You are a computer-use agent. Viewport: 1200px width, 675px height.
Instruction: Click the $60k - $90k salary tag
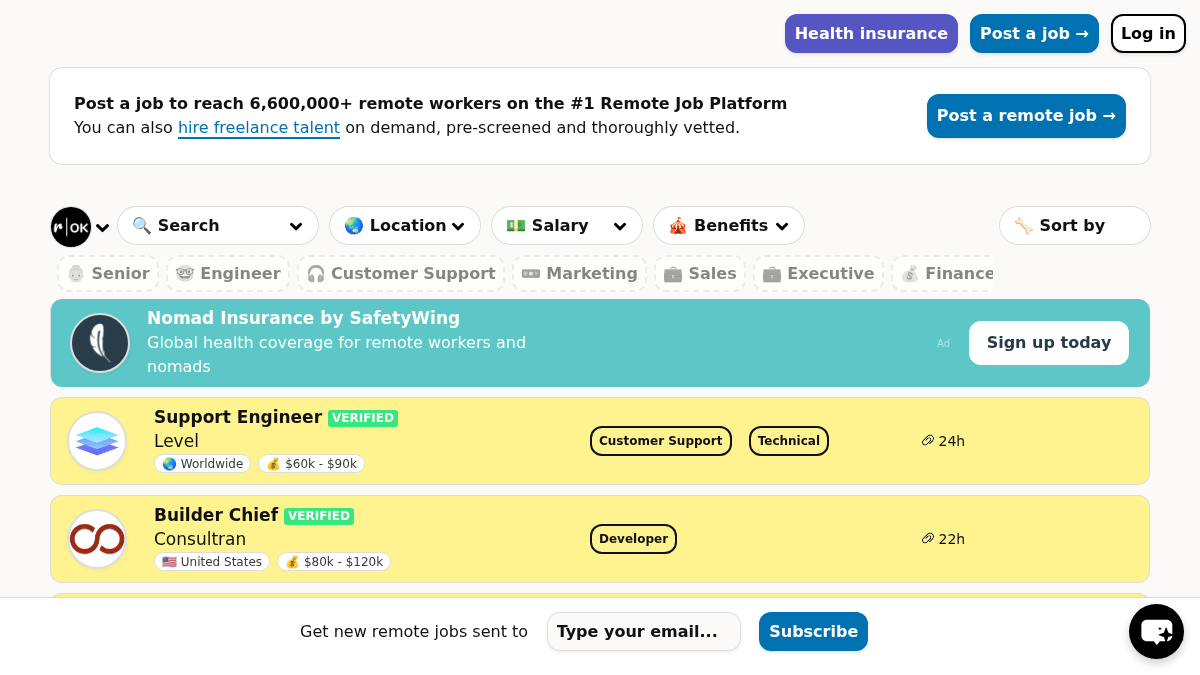311,464
